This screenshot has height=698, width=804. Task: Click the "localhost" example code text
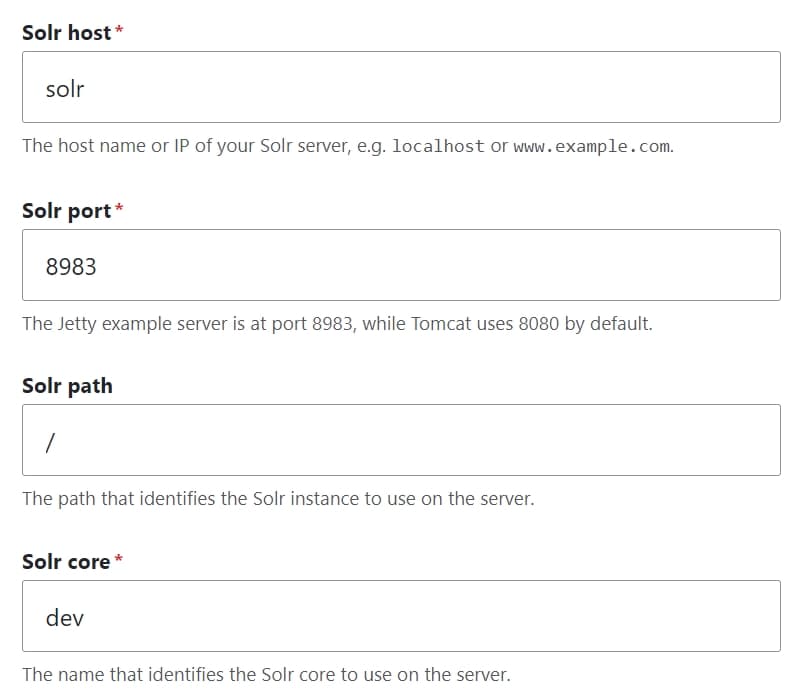[438, 146]
